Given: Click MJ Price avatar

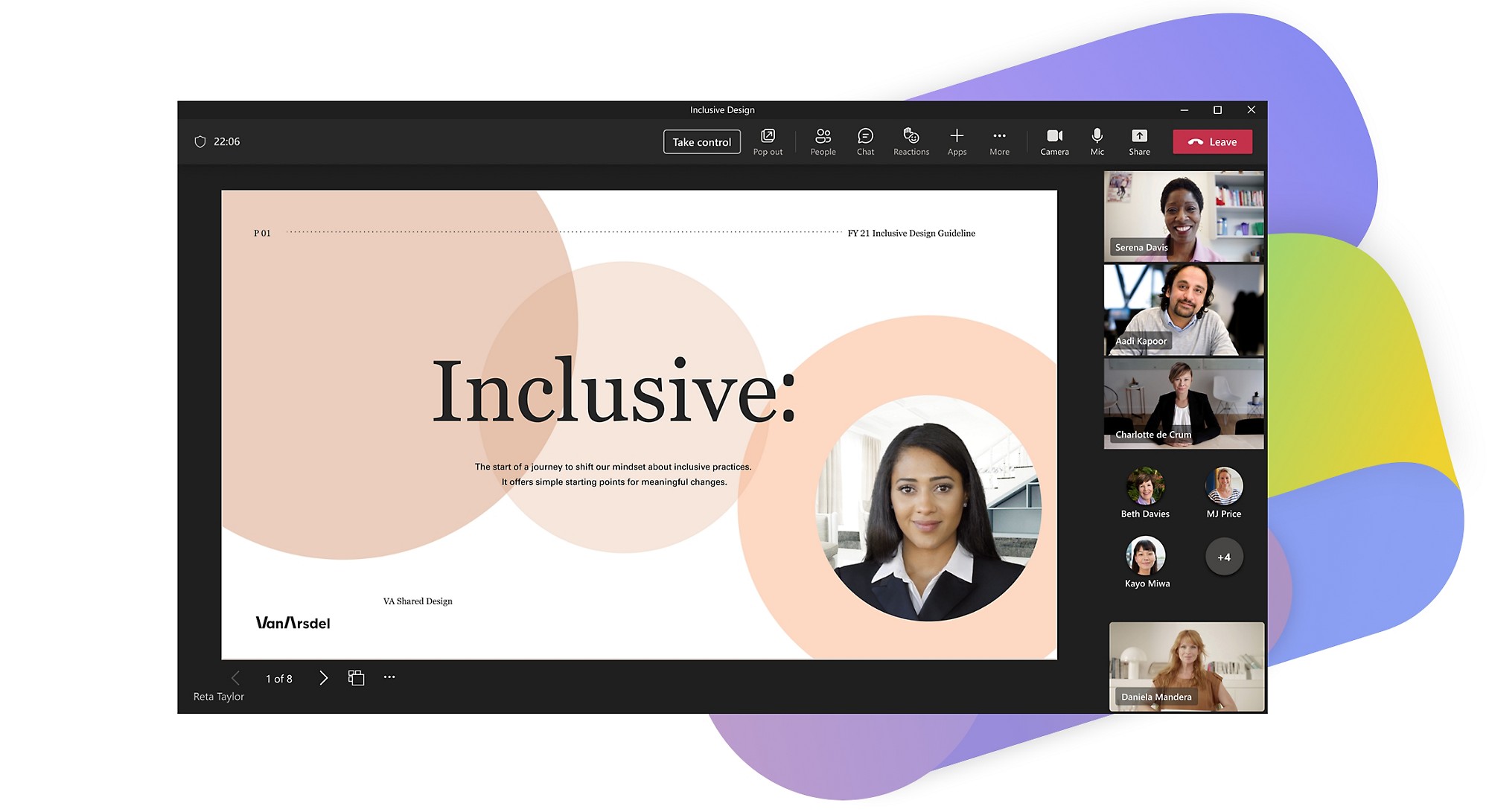Looking at the screenshot, I should tap(1224, 486).
